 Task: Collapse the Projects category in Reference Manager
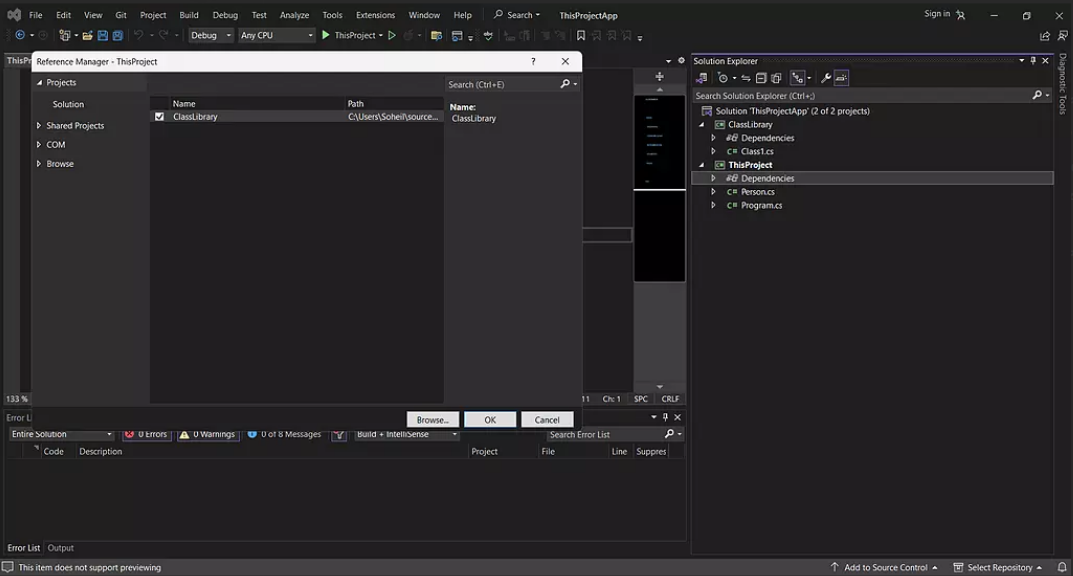coord(39,83)
